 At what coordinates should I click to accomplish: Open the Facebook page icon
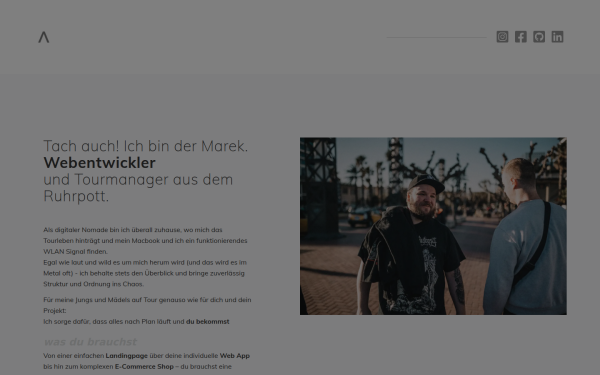click(521, 37)
